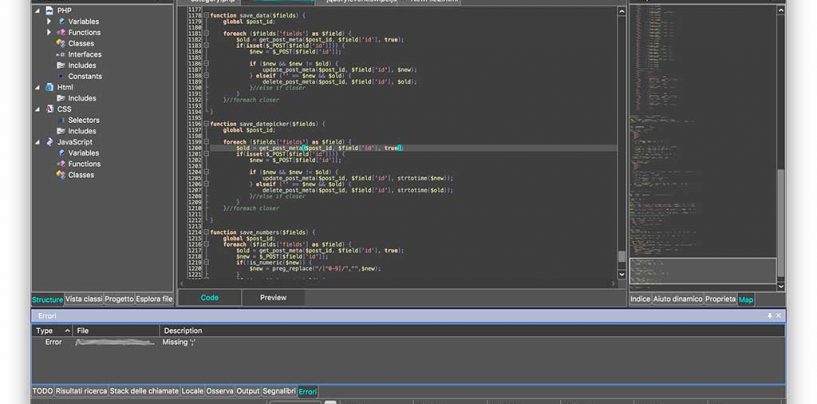Open the Output tab

248,391
